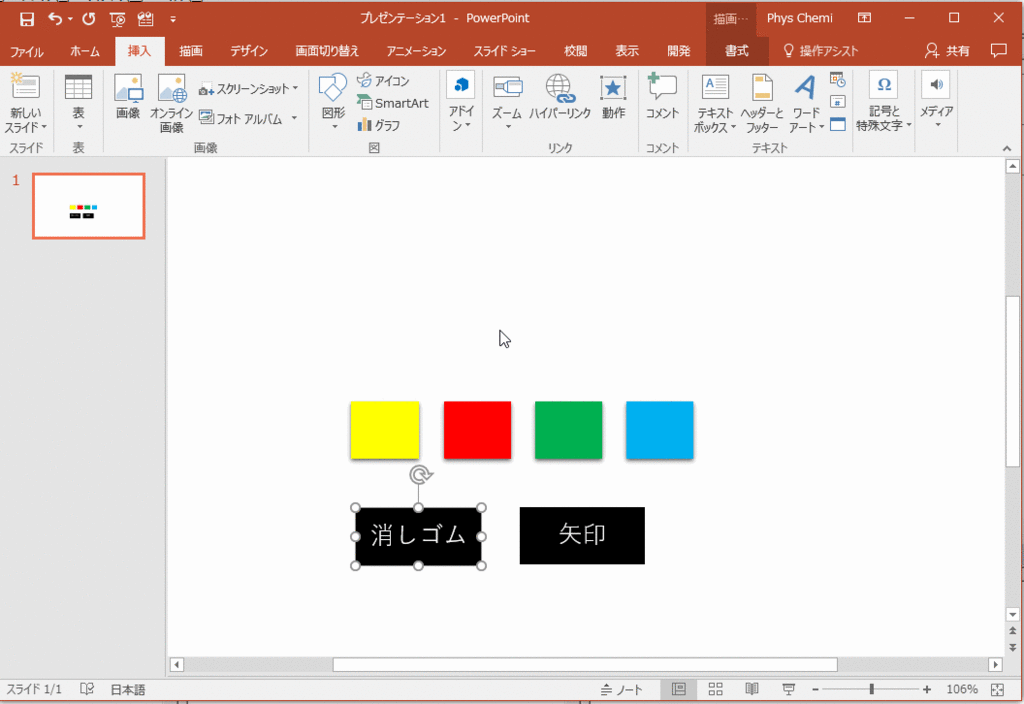Select slide 1 thumbnail
1024x704 pixels.
pos(89,206)
